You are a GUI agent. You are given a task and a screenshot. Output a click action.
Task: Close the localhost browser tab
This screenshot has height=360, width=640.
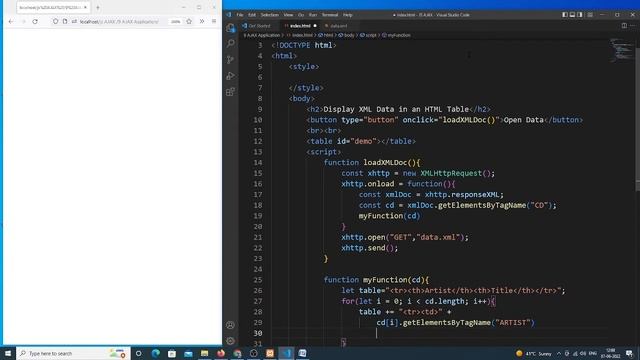(85, 7)
